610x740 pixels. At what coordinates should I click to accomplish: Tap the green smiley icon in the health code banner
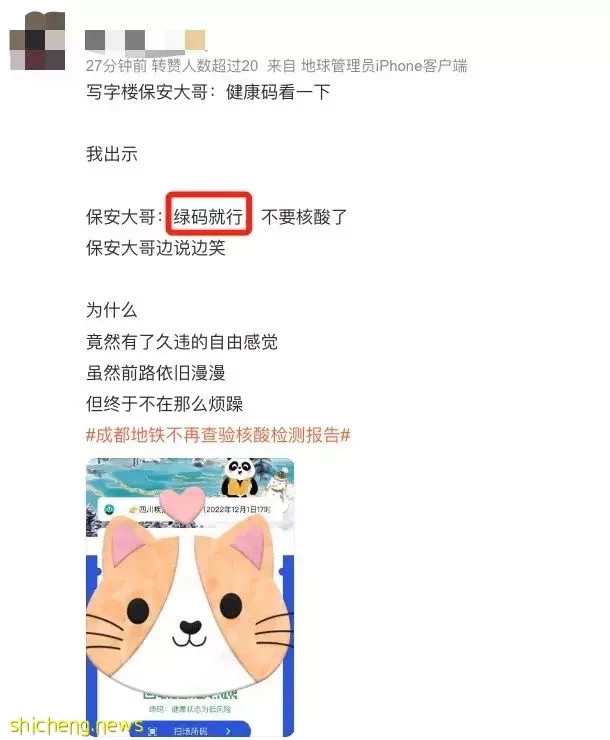(109, 509)
